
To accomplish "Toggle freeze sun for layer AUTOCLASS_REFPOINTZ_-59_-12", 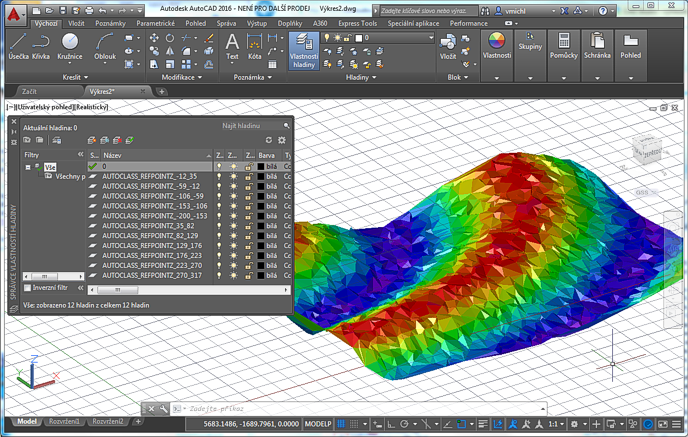I will pyautogui.click(x=233, y=186).
